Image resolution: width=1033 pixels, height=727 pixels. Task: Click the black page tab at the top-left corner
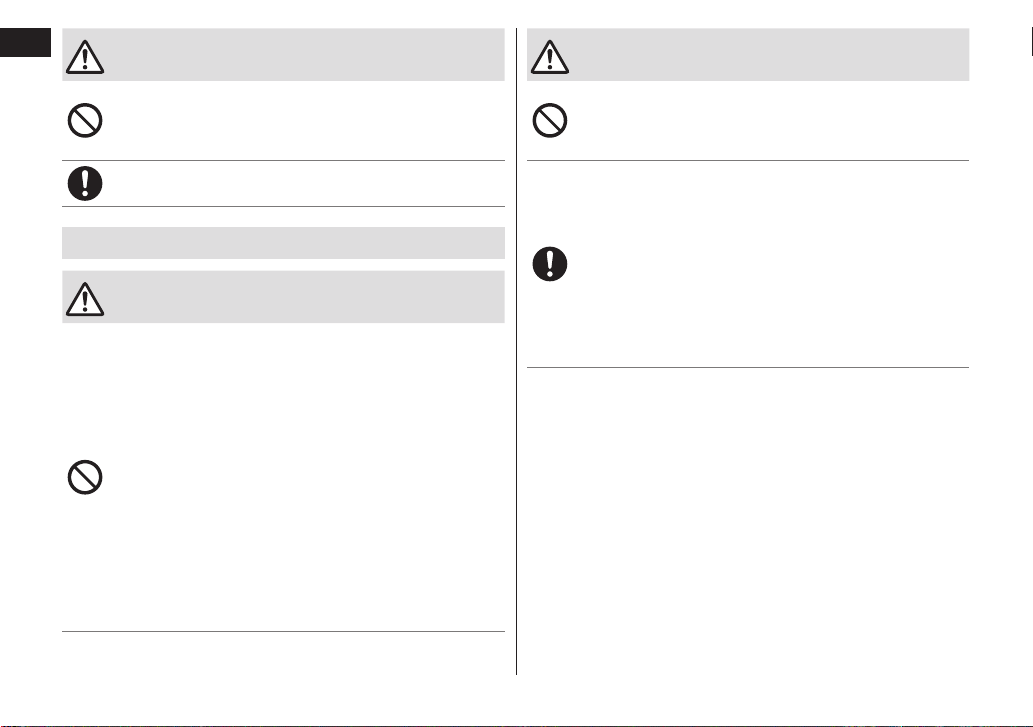pyautogui.click(x=26, y=43)
